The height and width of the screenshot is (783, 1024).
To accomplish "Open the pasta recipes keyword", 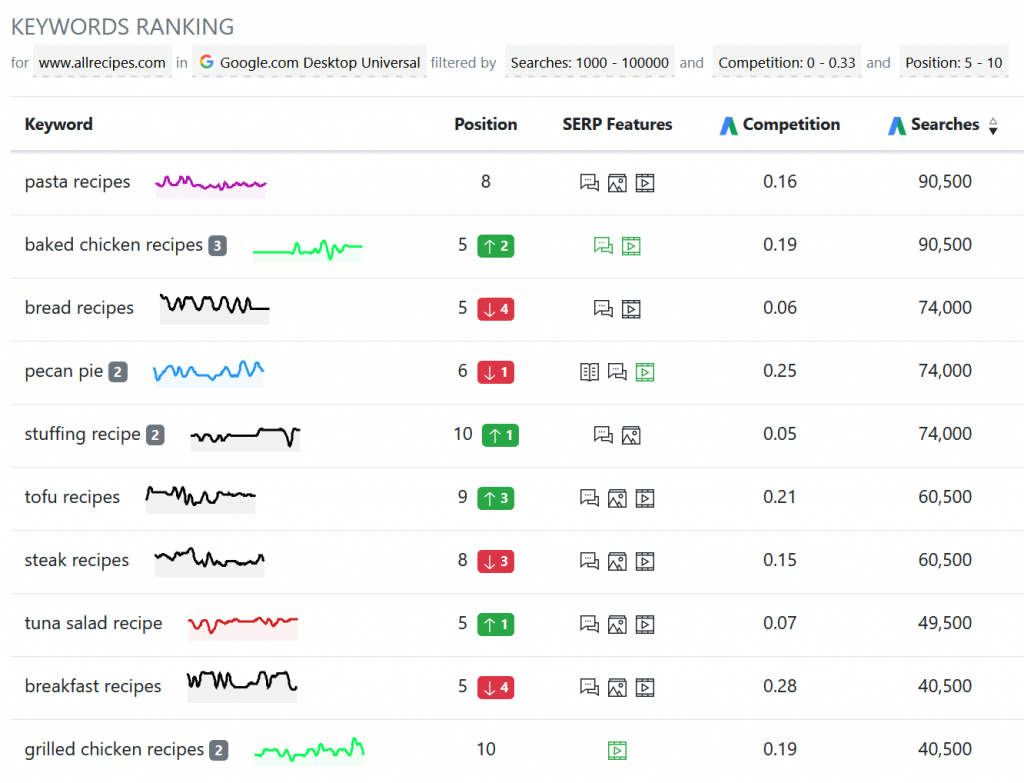I will 78,182.
